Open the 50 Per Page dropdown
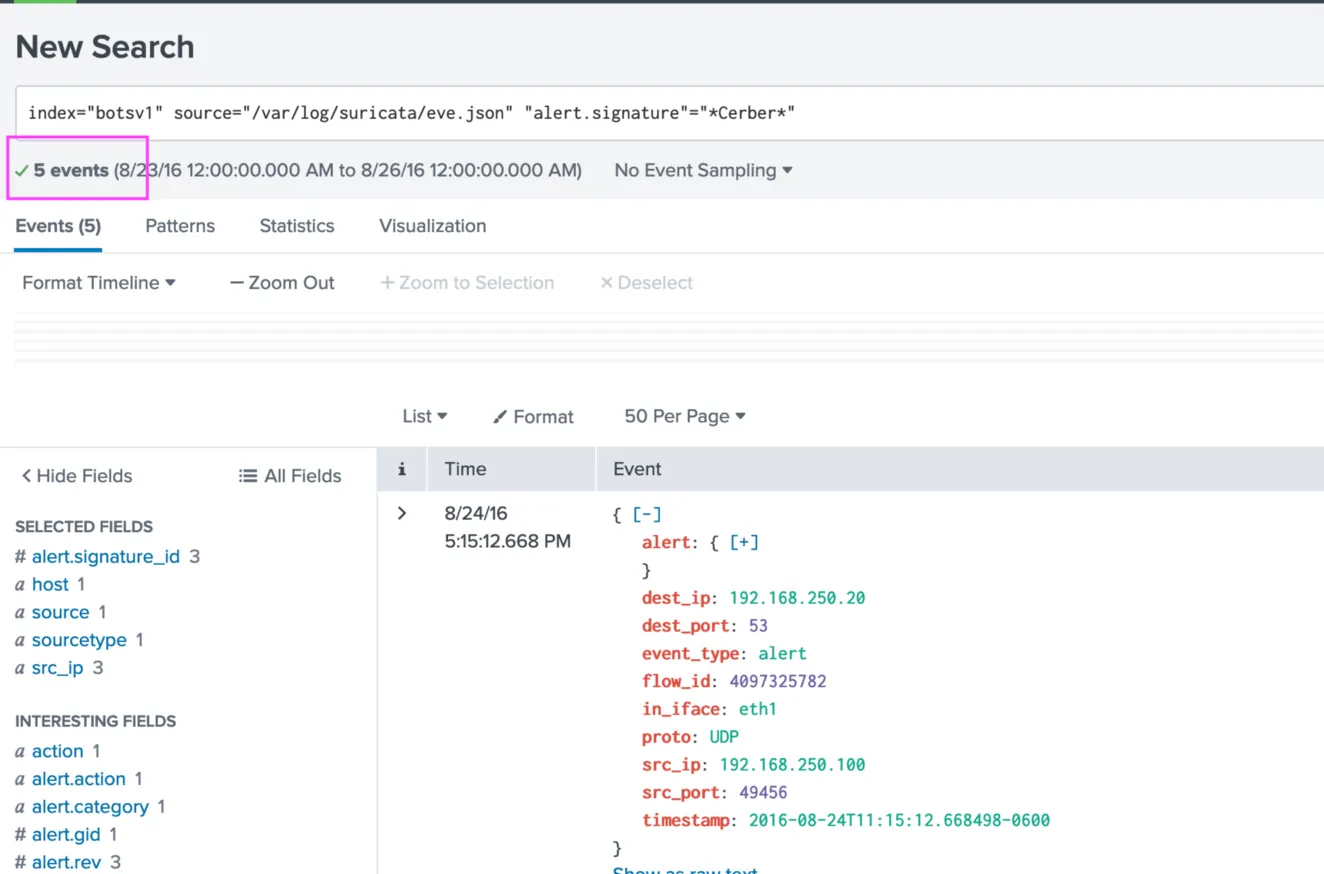 (685, 416)
